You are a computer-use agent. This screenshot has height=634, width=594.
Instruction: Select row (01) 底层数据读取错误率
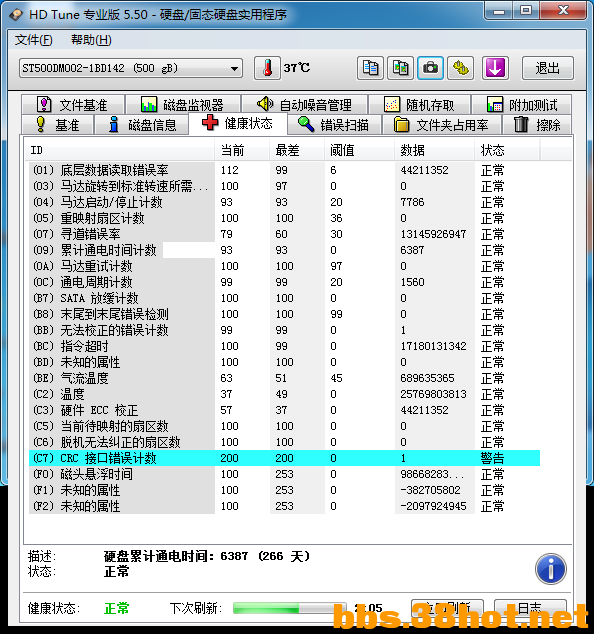pyautogui.click(x=284, y=170)
